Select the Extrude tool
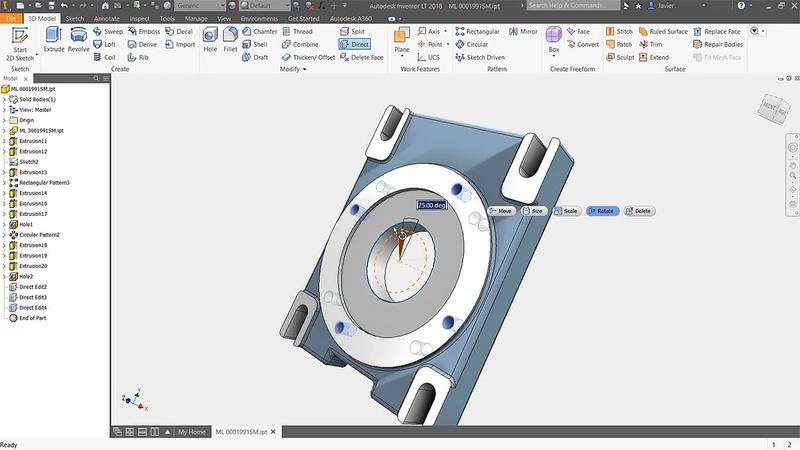Image resolution: width=800 pixels, height=450 pixels. click(x=52, y=41)
